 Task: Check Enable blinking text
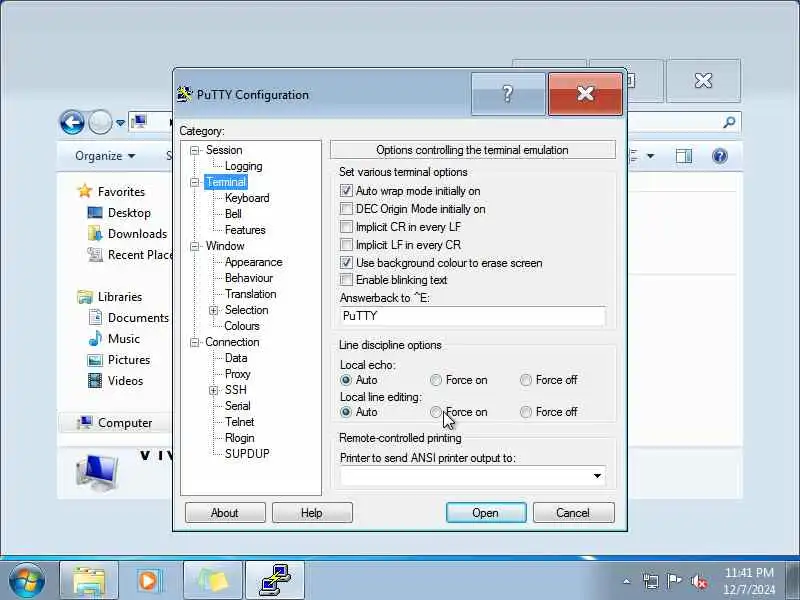346,280
